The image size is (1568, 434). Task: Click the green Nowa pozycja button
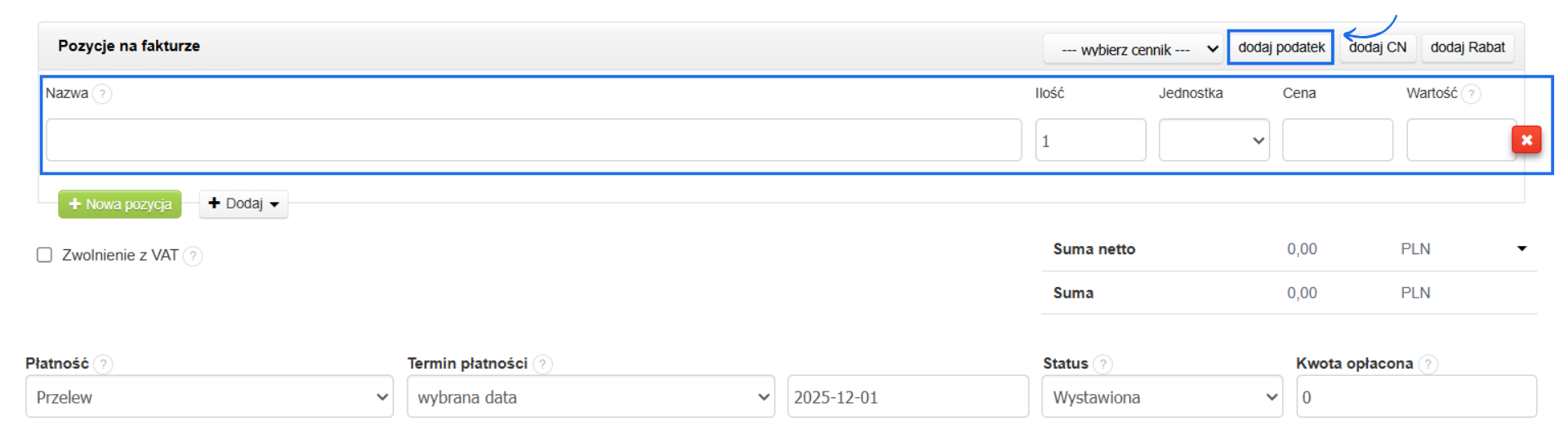[120, 204]
